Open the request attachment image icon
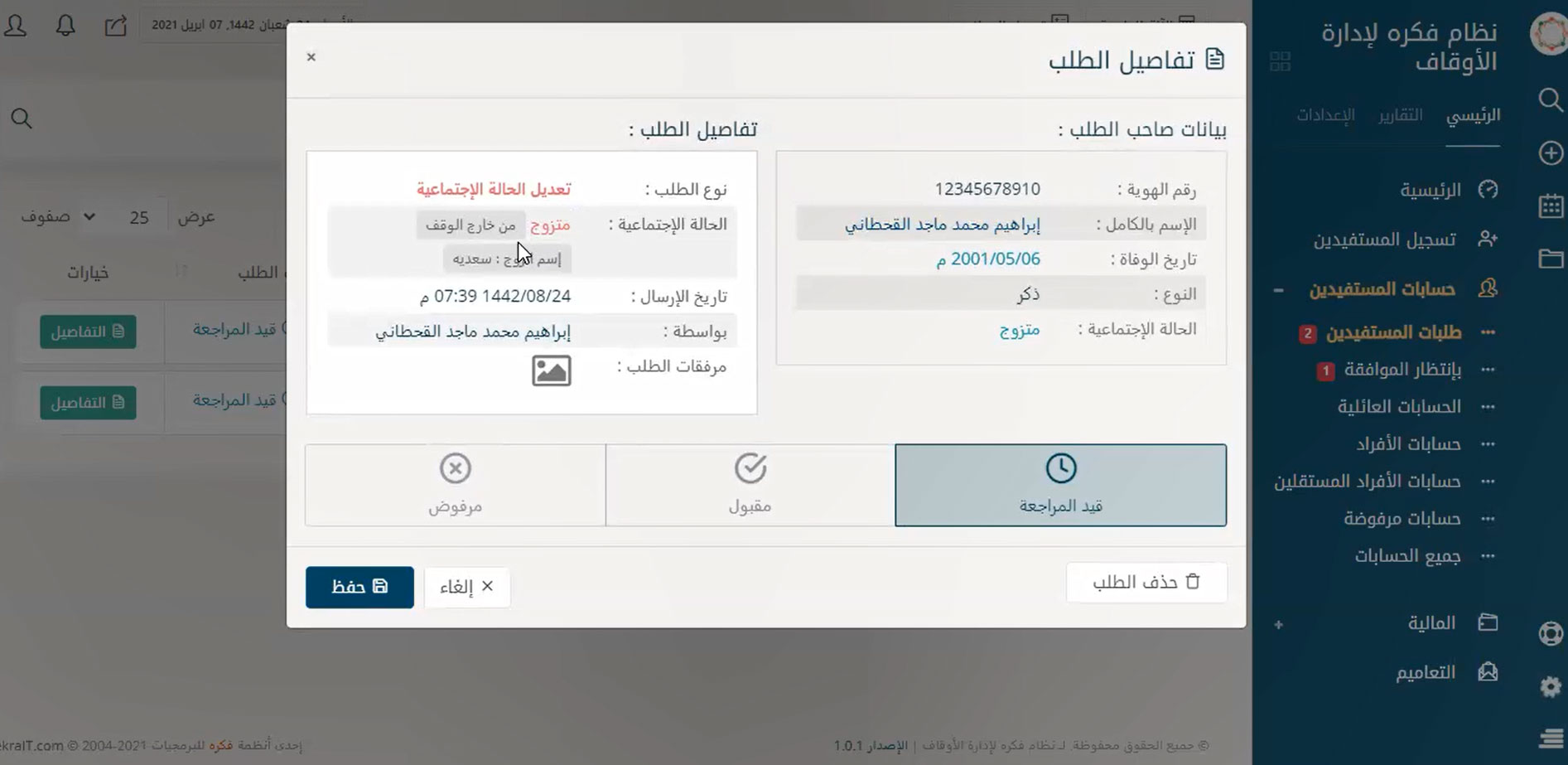 tap(551, 370)
